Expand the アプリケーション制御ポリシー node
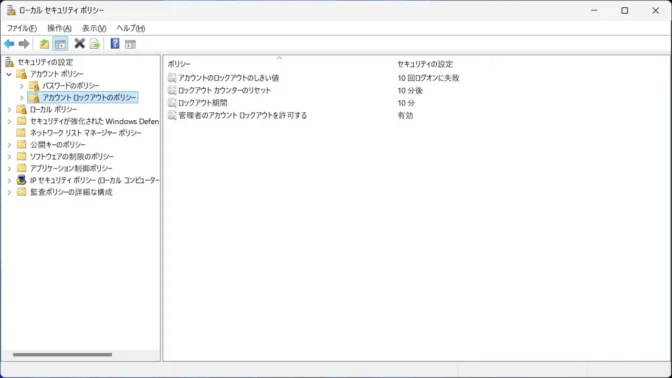The height and width of the screenshot is (378, 672). (9, 168)
